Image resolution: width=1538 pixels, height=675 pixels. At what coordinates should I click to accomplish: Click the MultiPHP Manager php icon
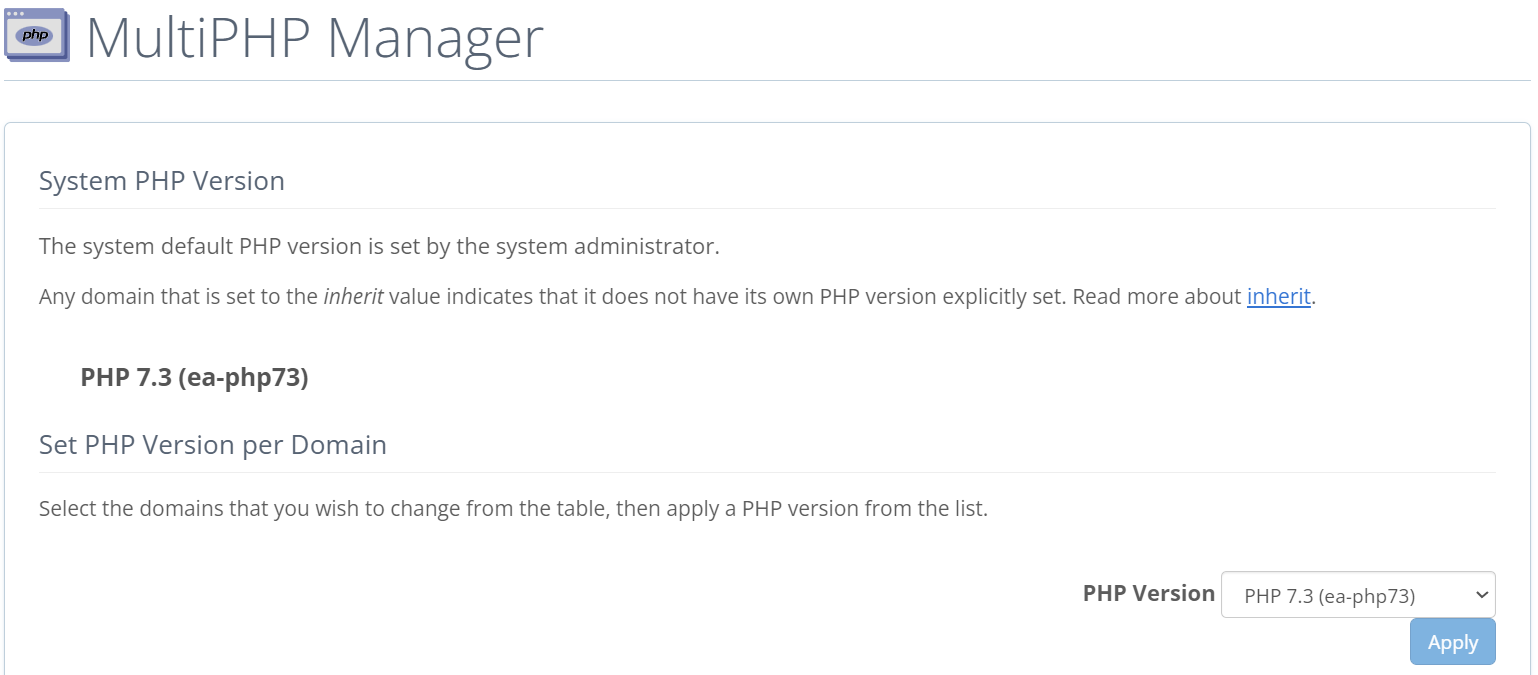point(37,35)
